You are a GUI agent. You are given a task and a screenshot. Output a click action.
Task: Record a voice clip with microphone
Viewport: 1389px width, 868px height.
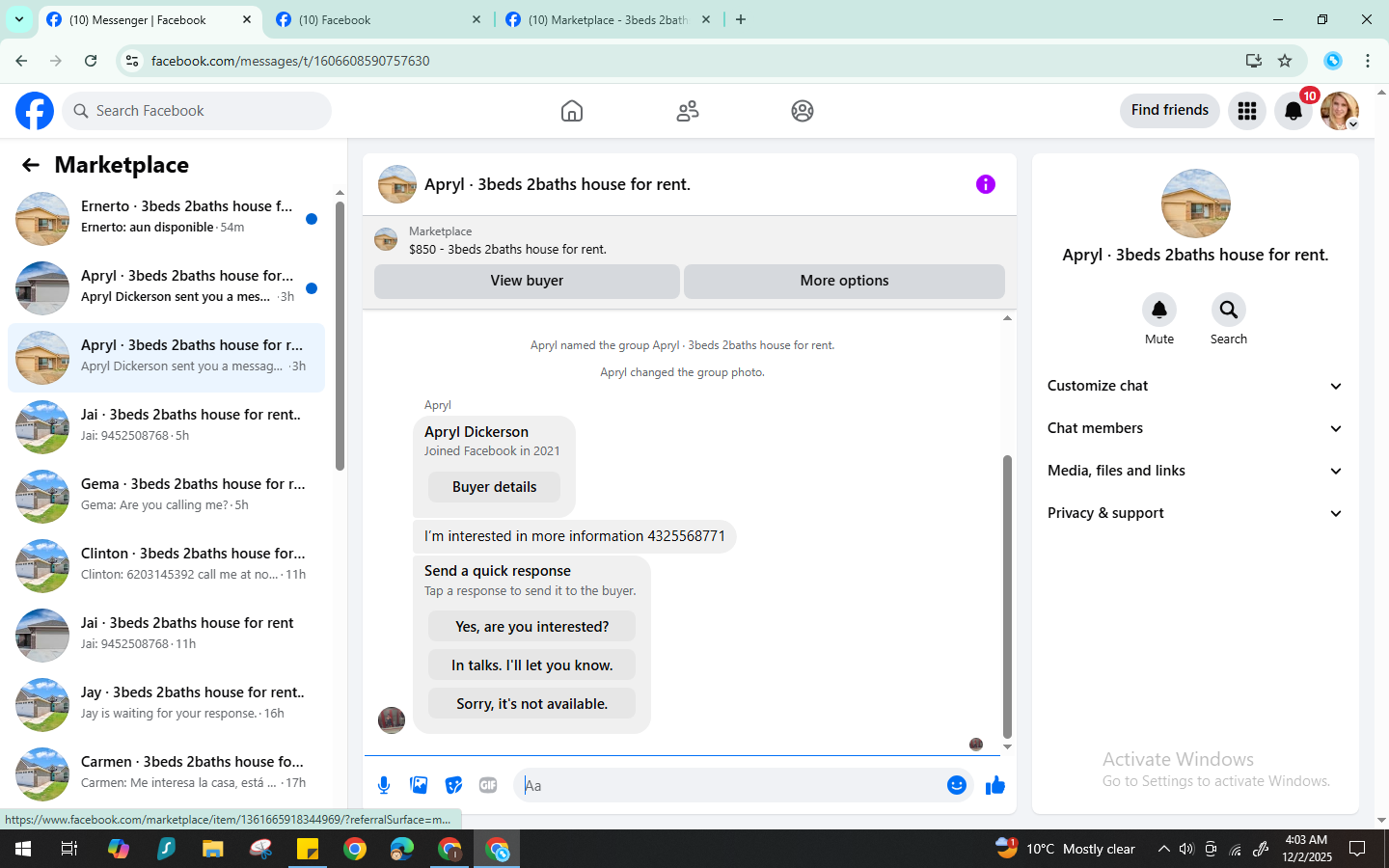(x=384, y=785)
